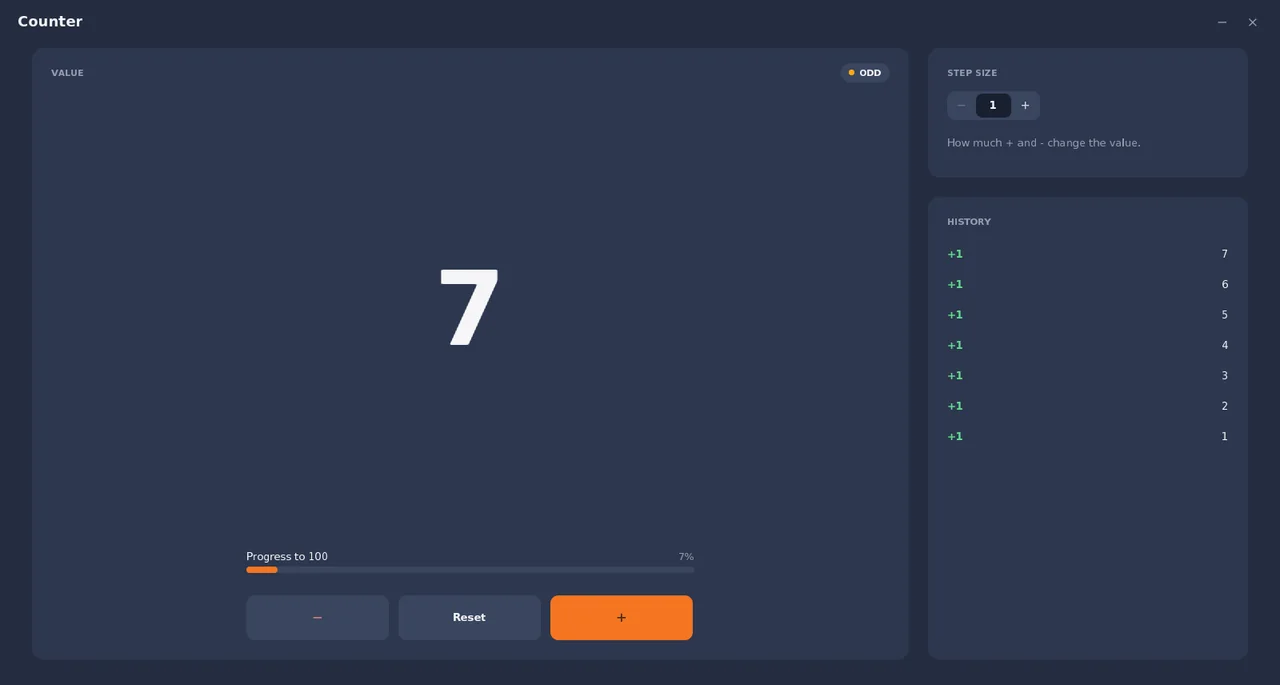This screenshot has height=685, width=1280.
Task: Select history entry with result 7
Action: pos(1087,254)
